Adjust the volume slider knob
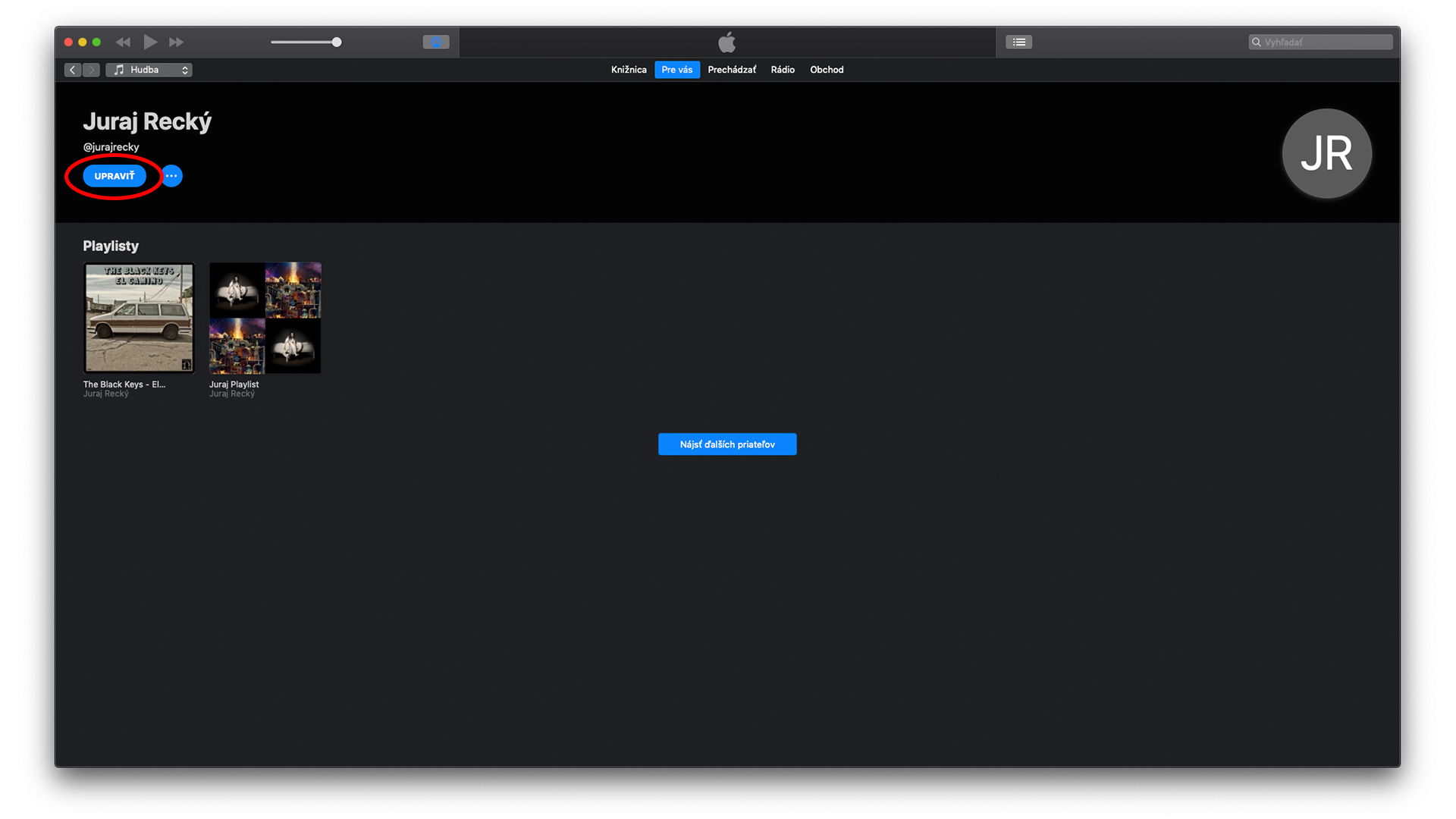This screenshot has height=819, width=1456. pyautogui.click(x=337, y=42)
